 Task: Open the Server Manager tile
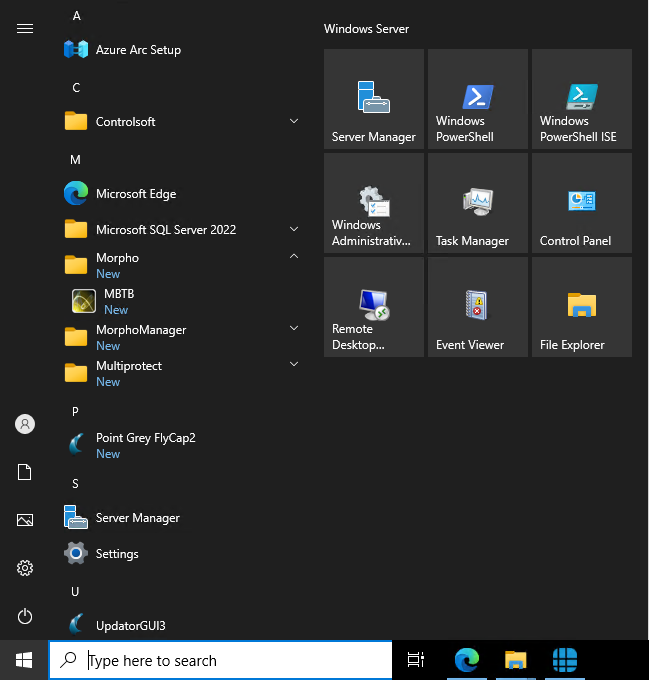pyautogui.click(x=374, y=99)
